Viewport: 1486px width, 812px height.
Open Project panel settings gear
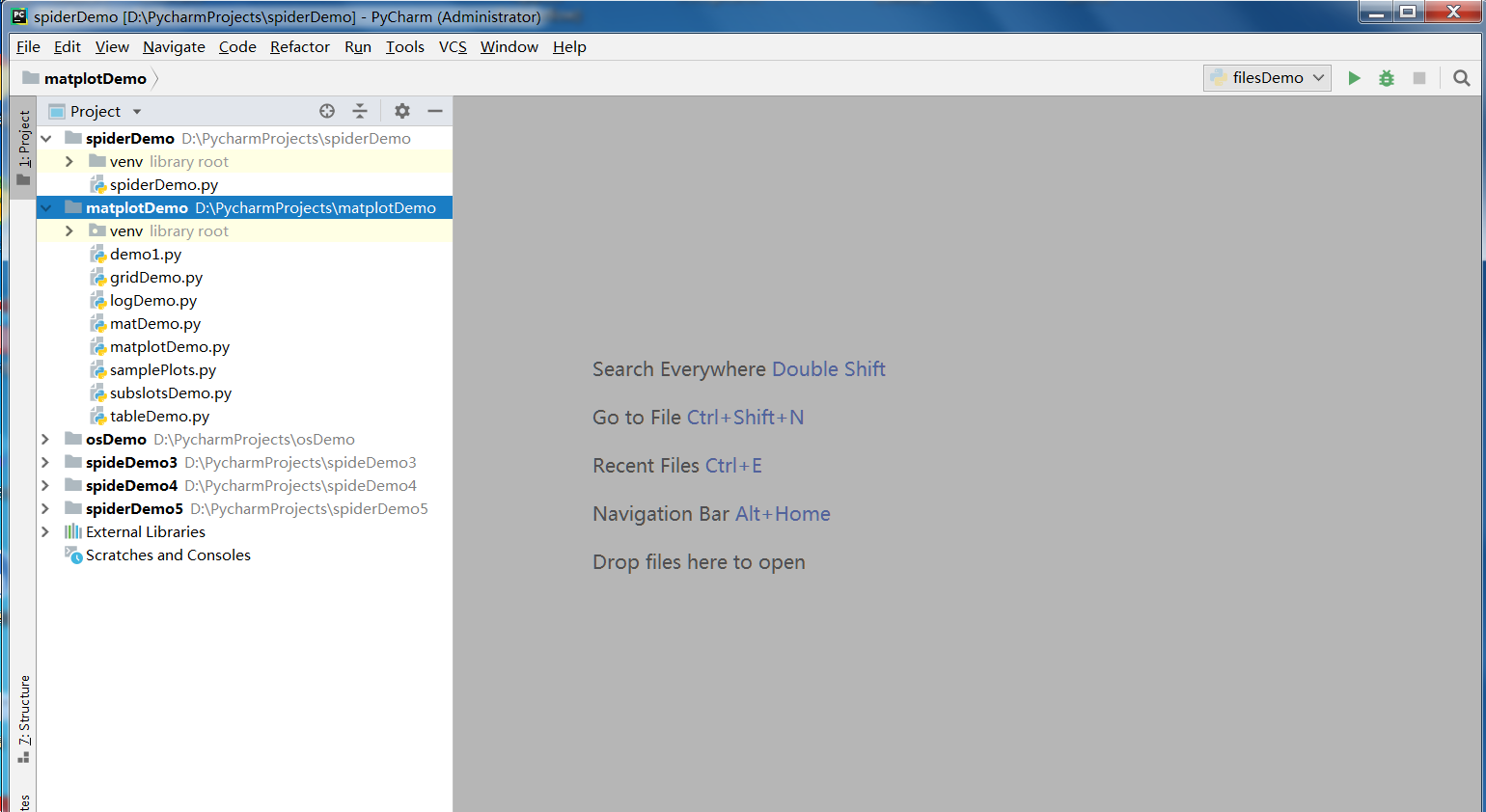pos(402,111)
